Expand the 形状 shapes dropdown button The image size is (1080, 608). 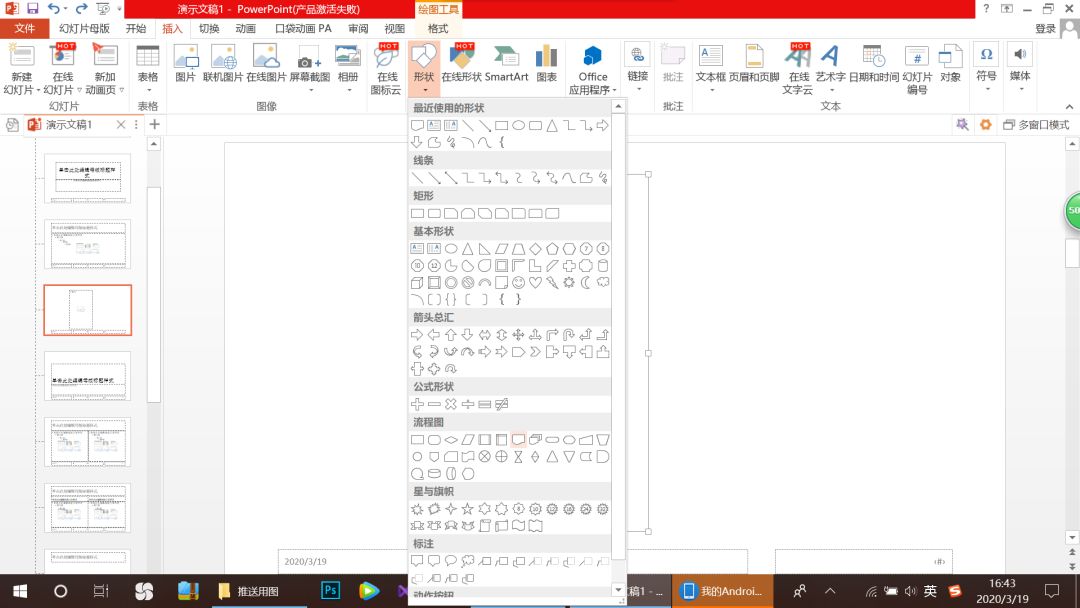click(x=423, y=66)
